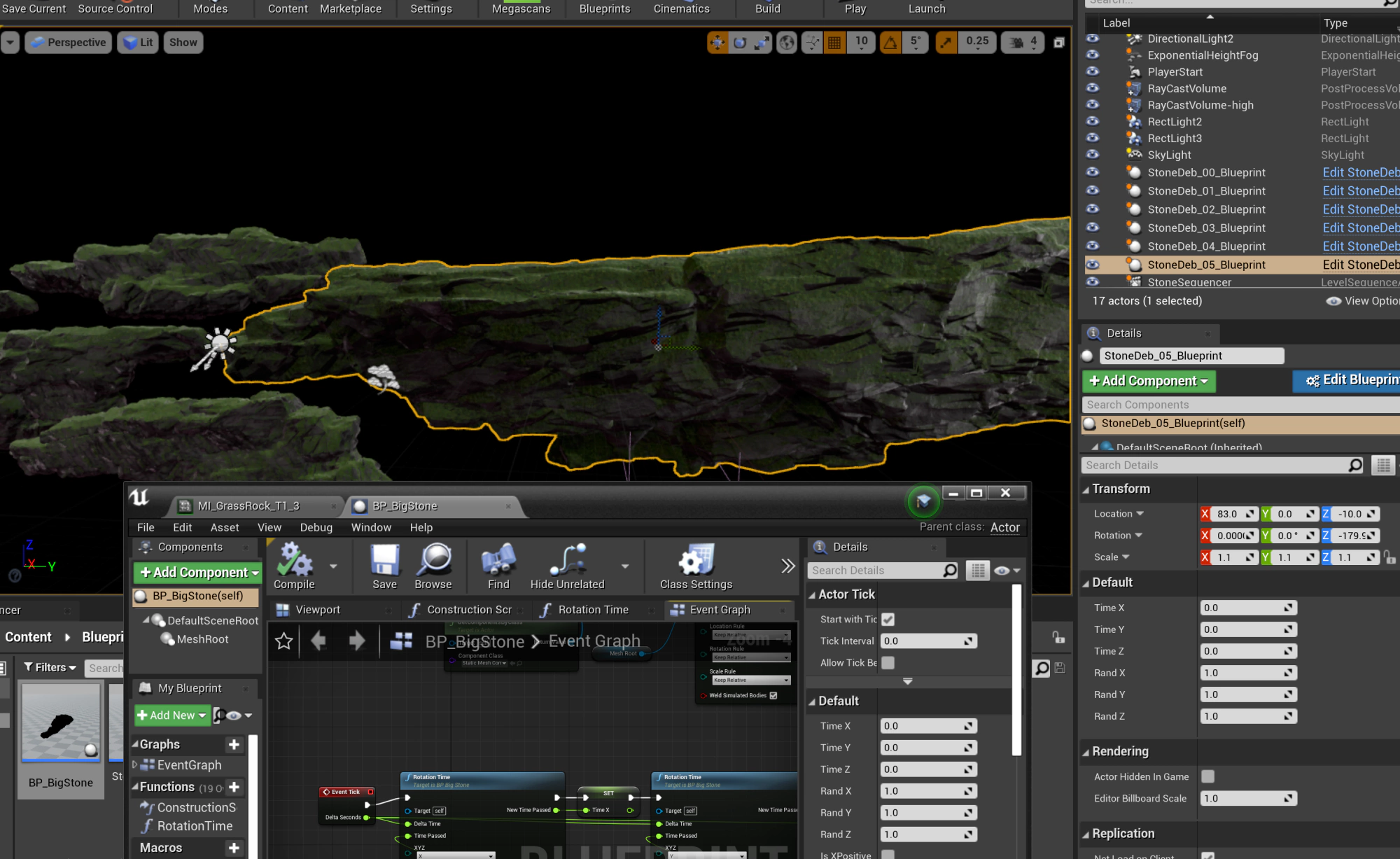Hide SkyLight actor via eye icon
1400x859 pixels.
pos(1093,155)
